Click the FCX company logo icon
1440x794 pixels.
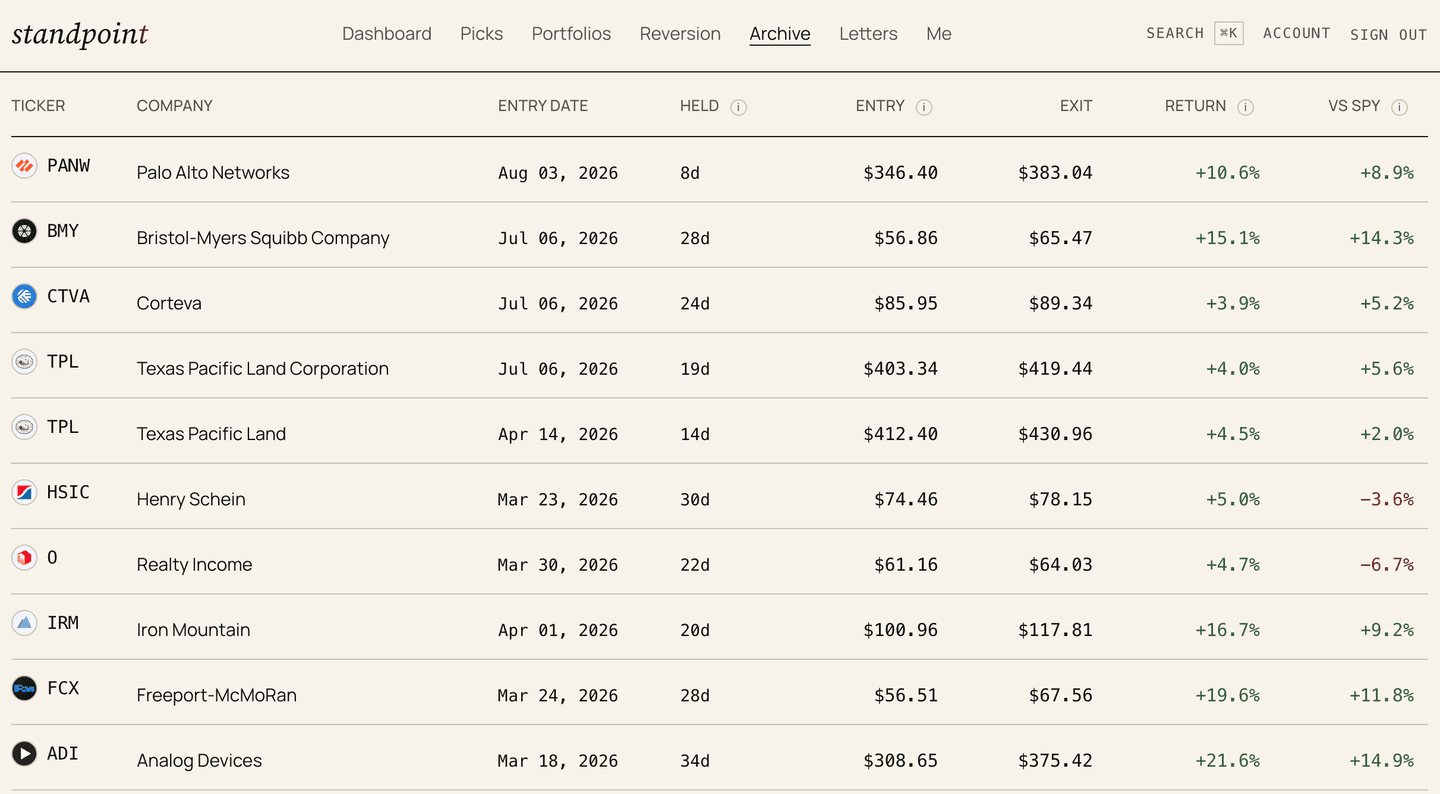pyautogui.click(x=24, y=688)
